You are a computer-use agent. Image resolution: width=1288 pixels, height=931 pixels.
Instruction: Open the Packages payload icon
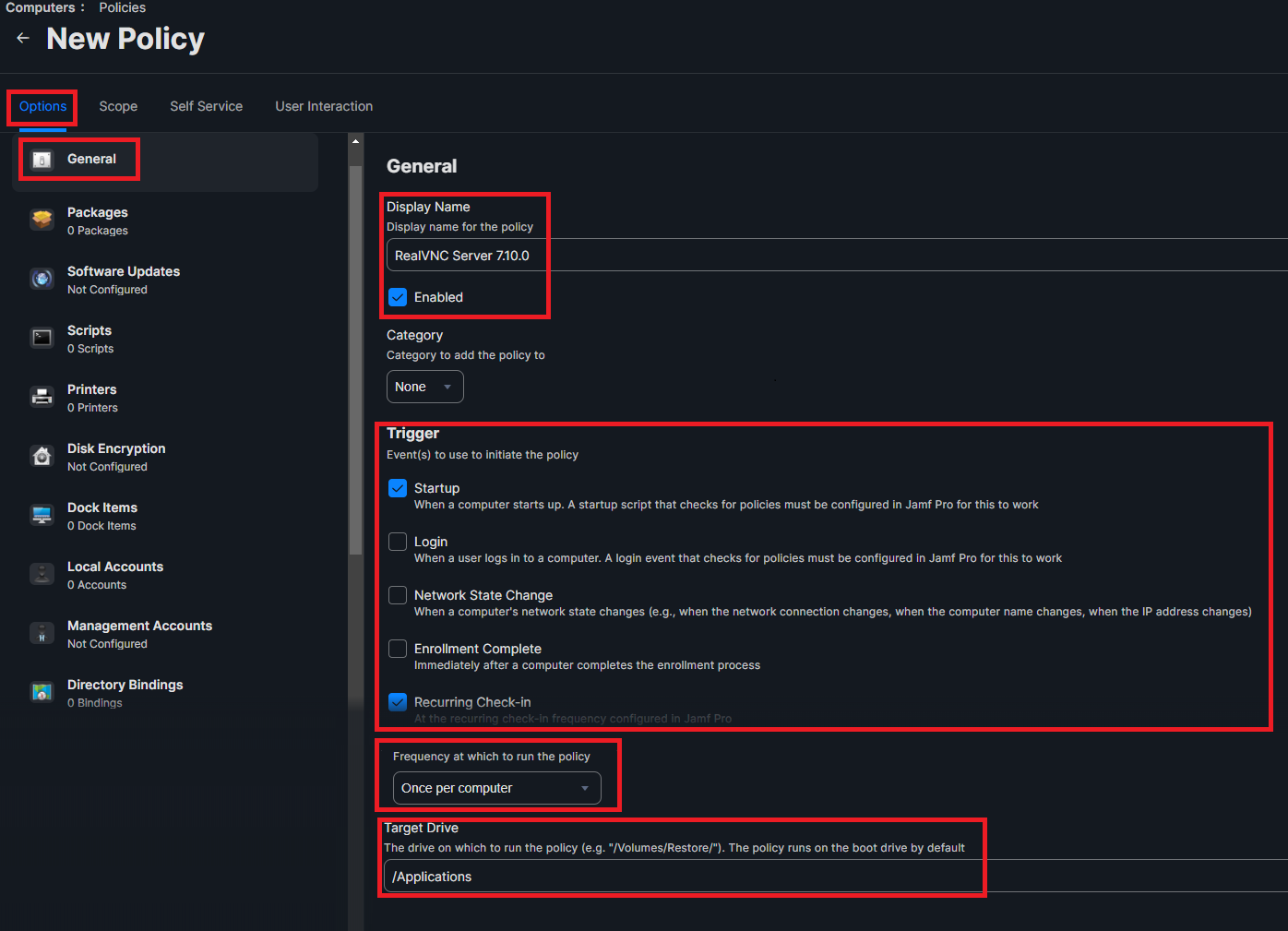pos(42,220)
